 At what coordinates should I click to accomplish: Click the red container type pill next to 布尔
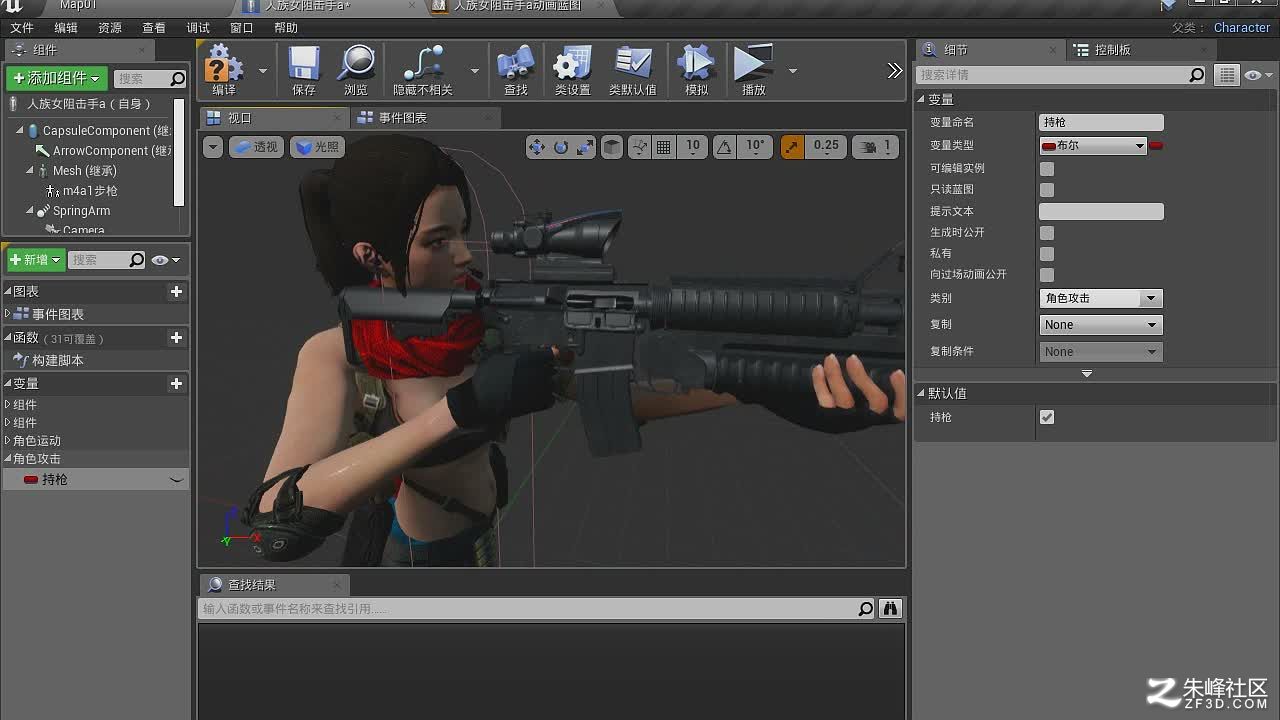coord(1156,146)
